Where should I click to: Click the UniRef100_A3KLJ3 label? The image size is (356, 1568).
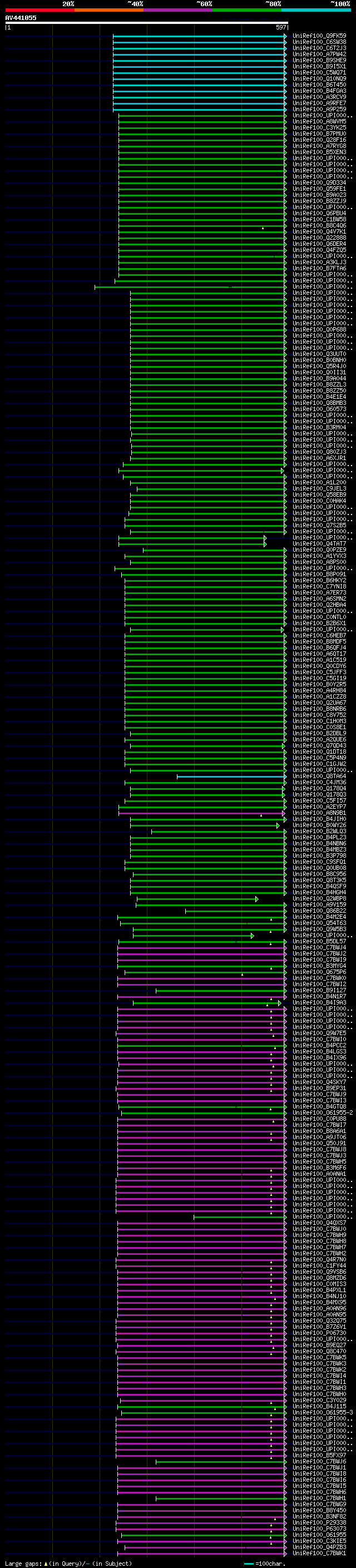319,263
